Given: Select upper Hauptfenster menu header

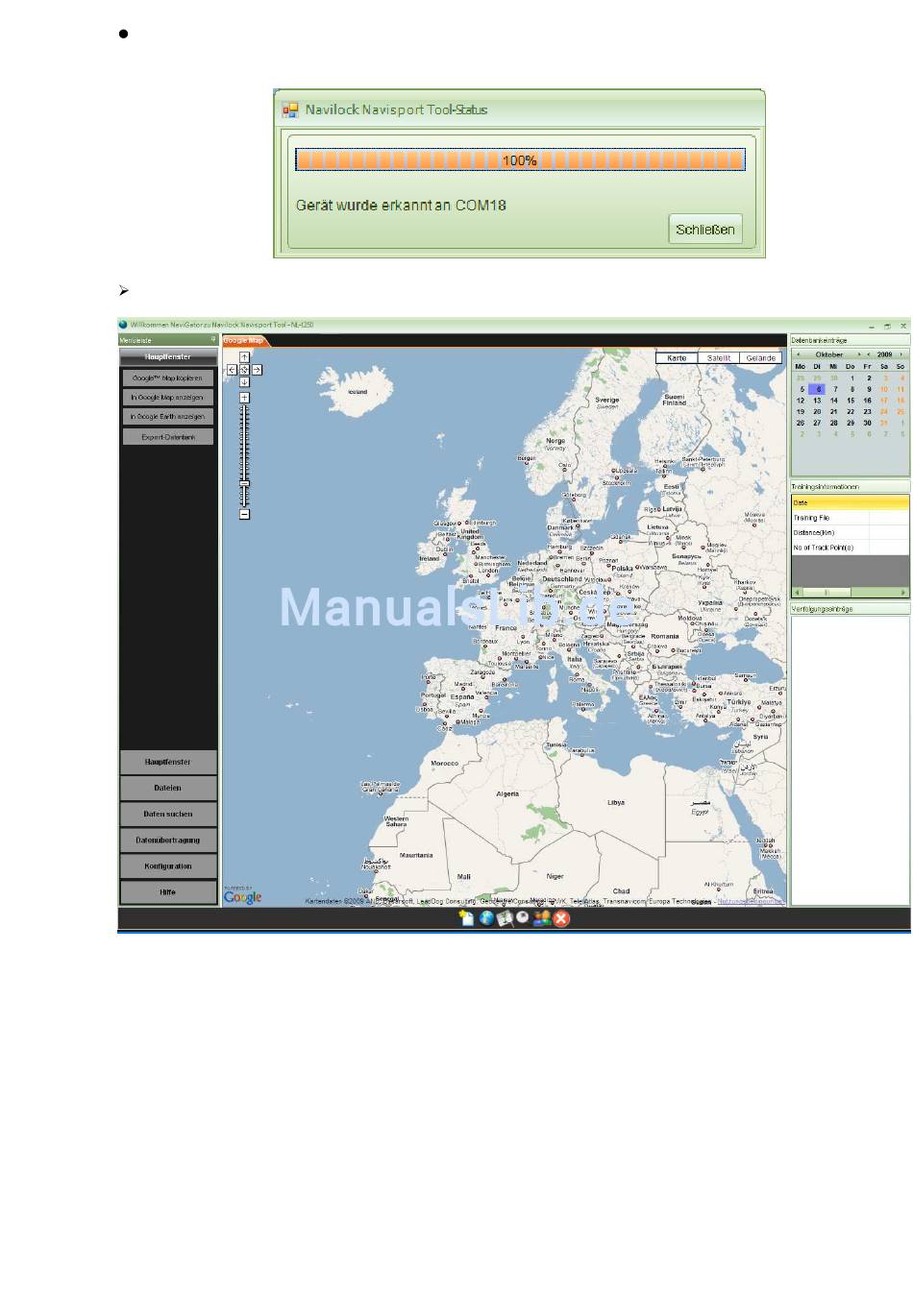Looking at the screenshot, I should click(168, 356).
